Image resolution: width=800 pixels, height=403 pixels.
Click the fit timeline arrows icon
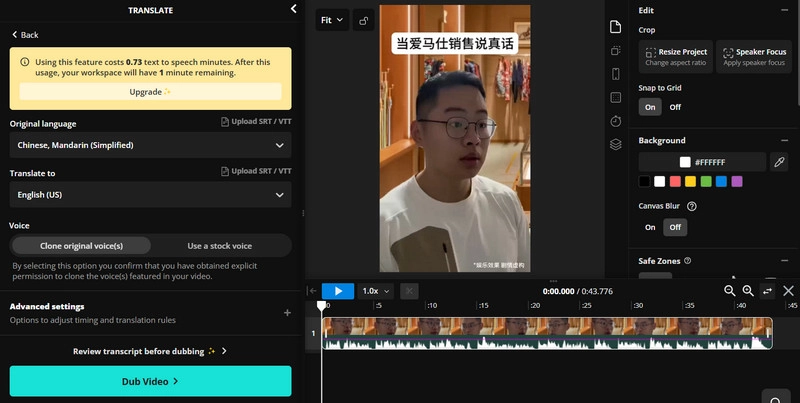(x=768, y=291)
